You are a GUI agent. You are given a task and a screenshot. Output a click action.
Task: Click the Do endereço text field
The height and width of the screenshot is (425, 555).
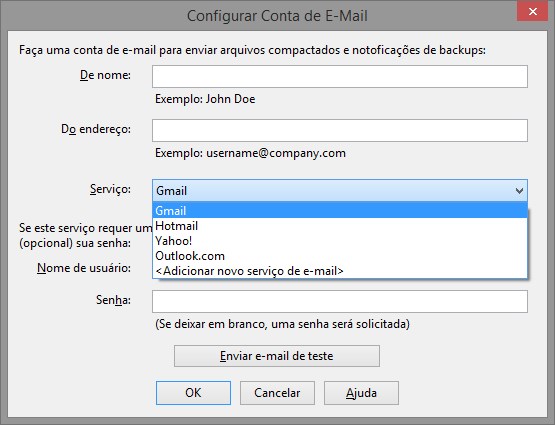tap(340, 131)
